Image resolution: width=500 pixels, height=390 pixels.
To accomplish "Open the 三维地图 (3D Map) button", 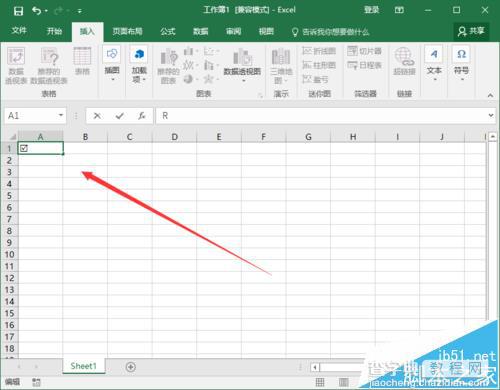I will 281,65.
